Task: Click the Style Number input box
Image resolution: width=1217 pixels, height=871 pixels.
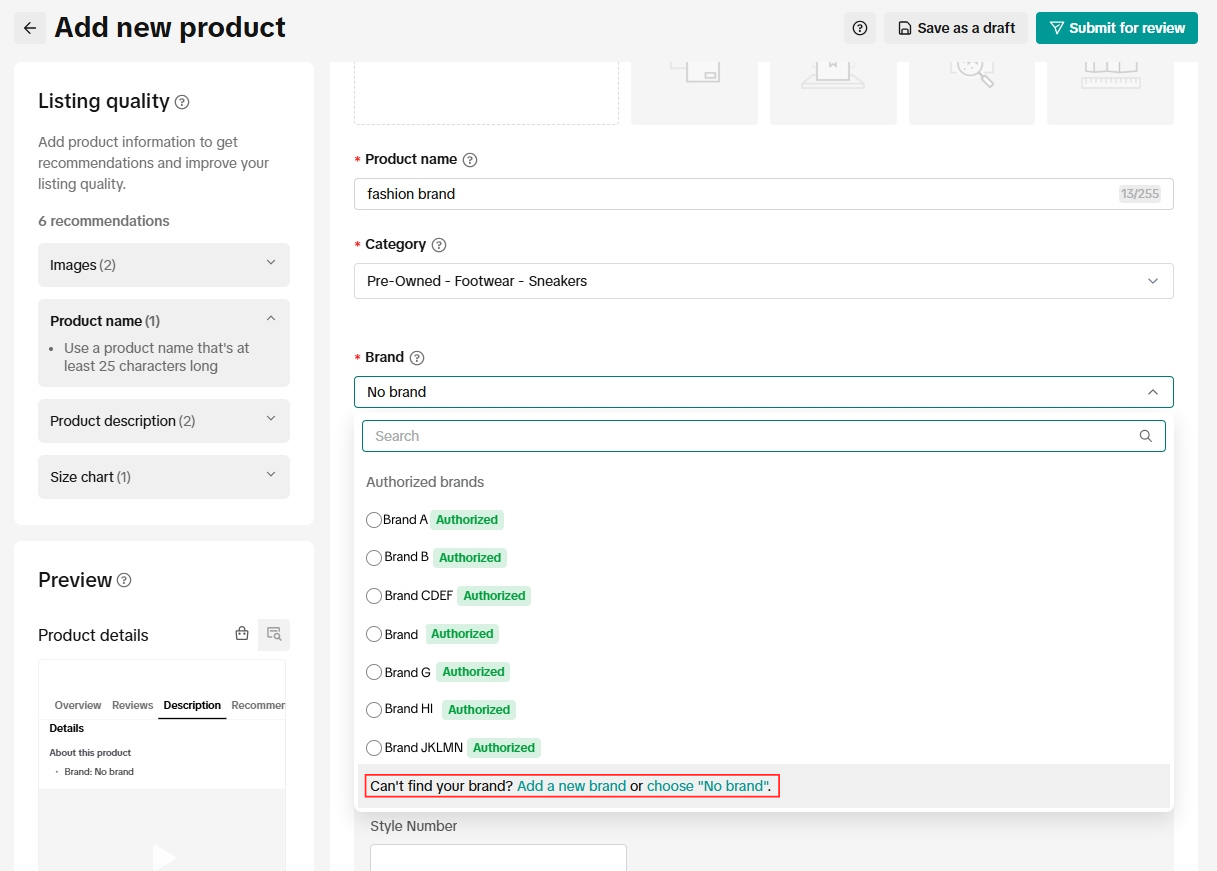Action: [x=498, y=858]
